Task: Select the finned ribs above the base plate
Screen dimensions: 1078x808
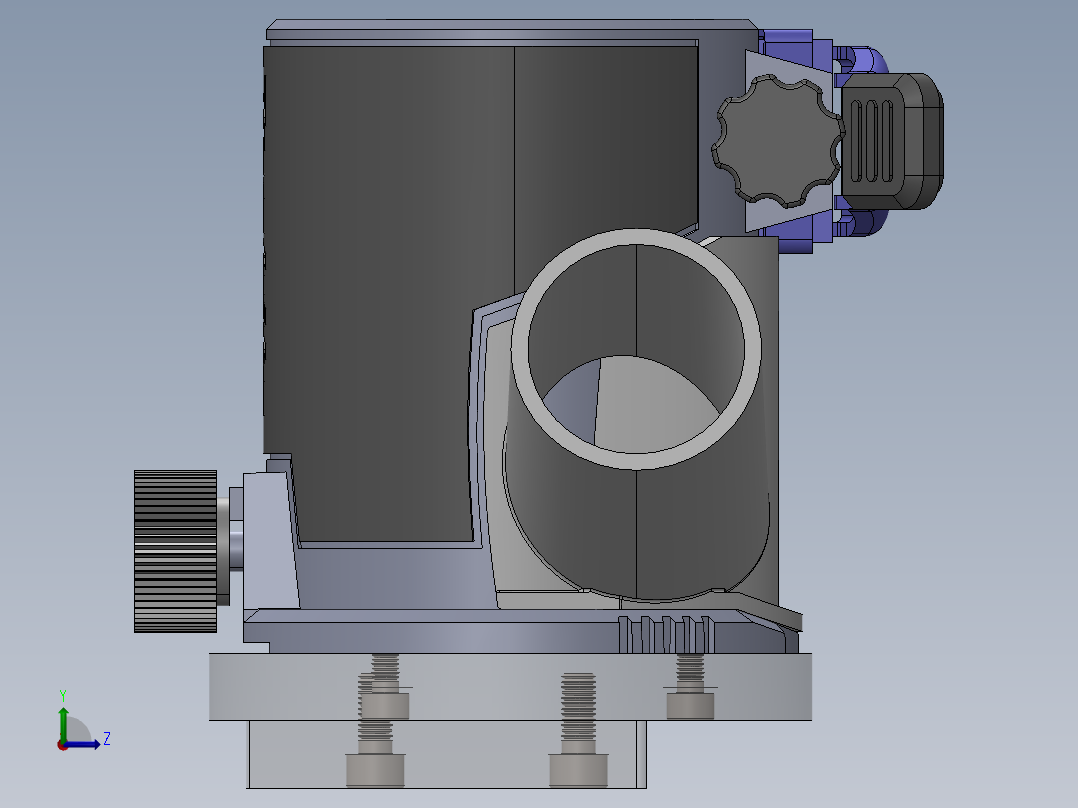Action: tap(666, 634)
